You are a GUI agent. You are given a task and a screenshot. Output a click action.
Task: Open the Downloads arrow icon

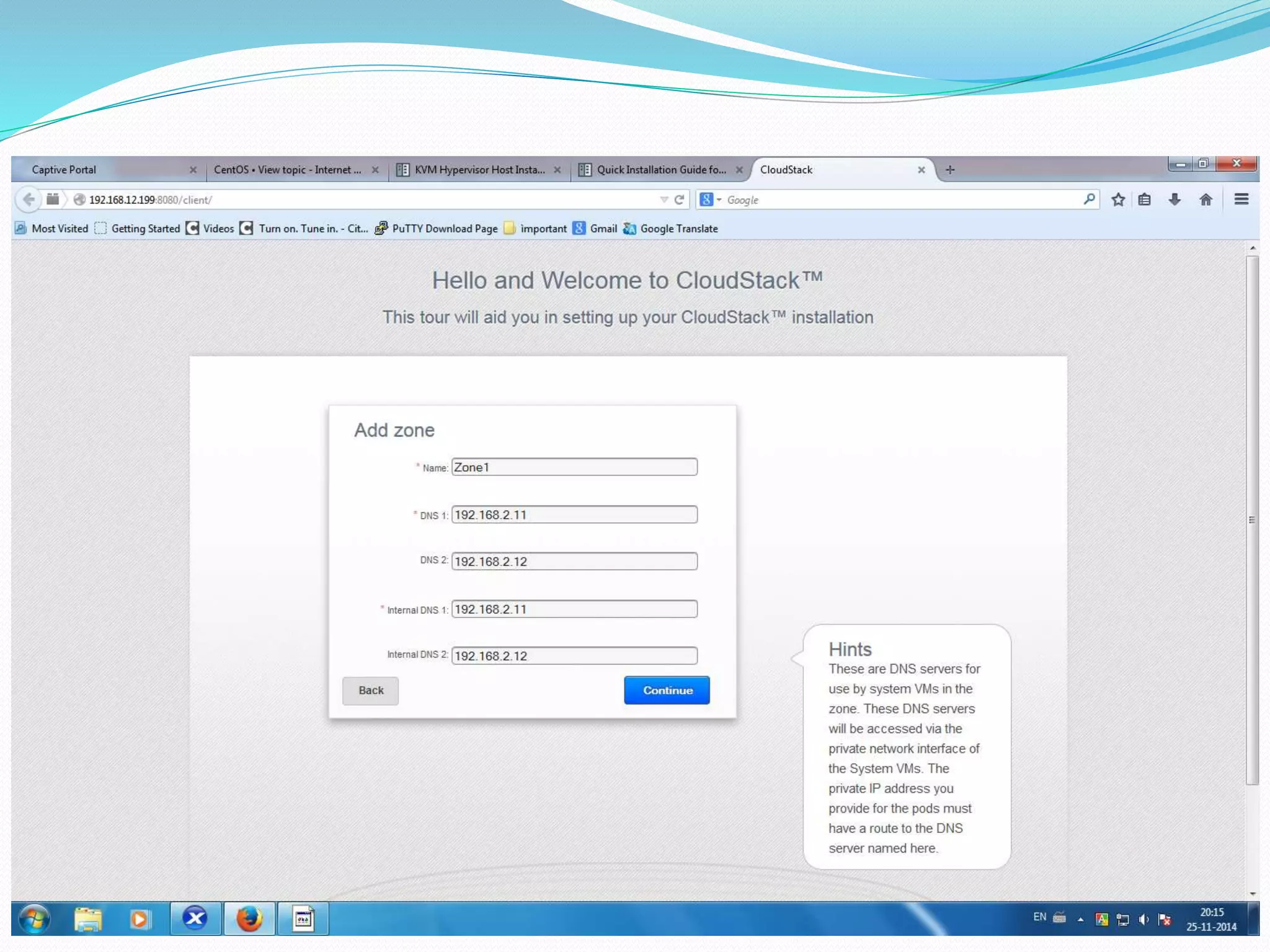(x=1175, y=200)
